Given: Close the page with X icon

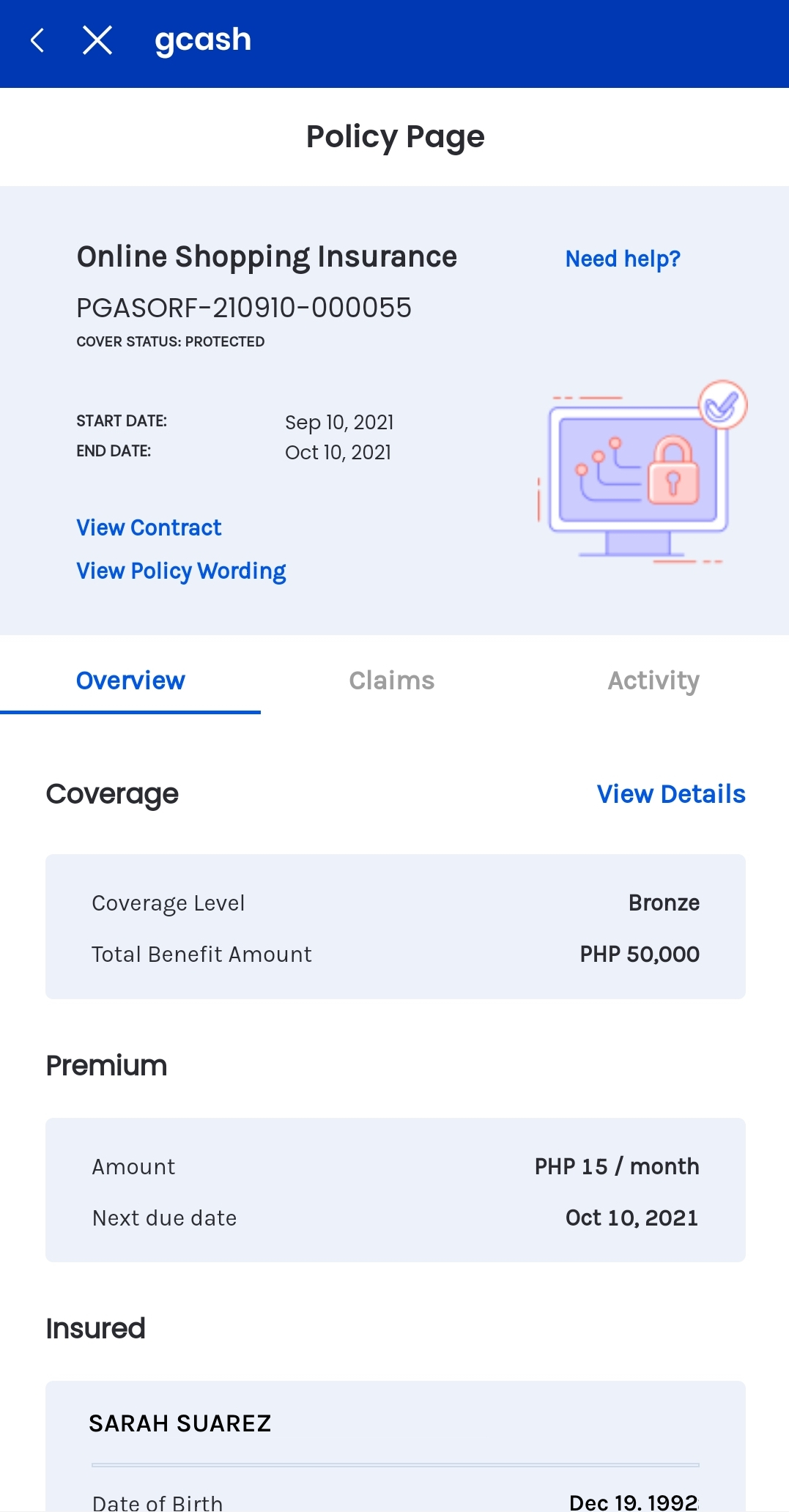Looking at the screenshot, I should (97, 40).
